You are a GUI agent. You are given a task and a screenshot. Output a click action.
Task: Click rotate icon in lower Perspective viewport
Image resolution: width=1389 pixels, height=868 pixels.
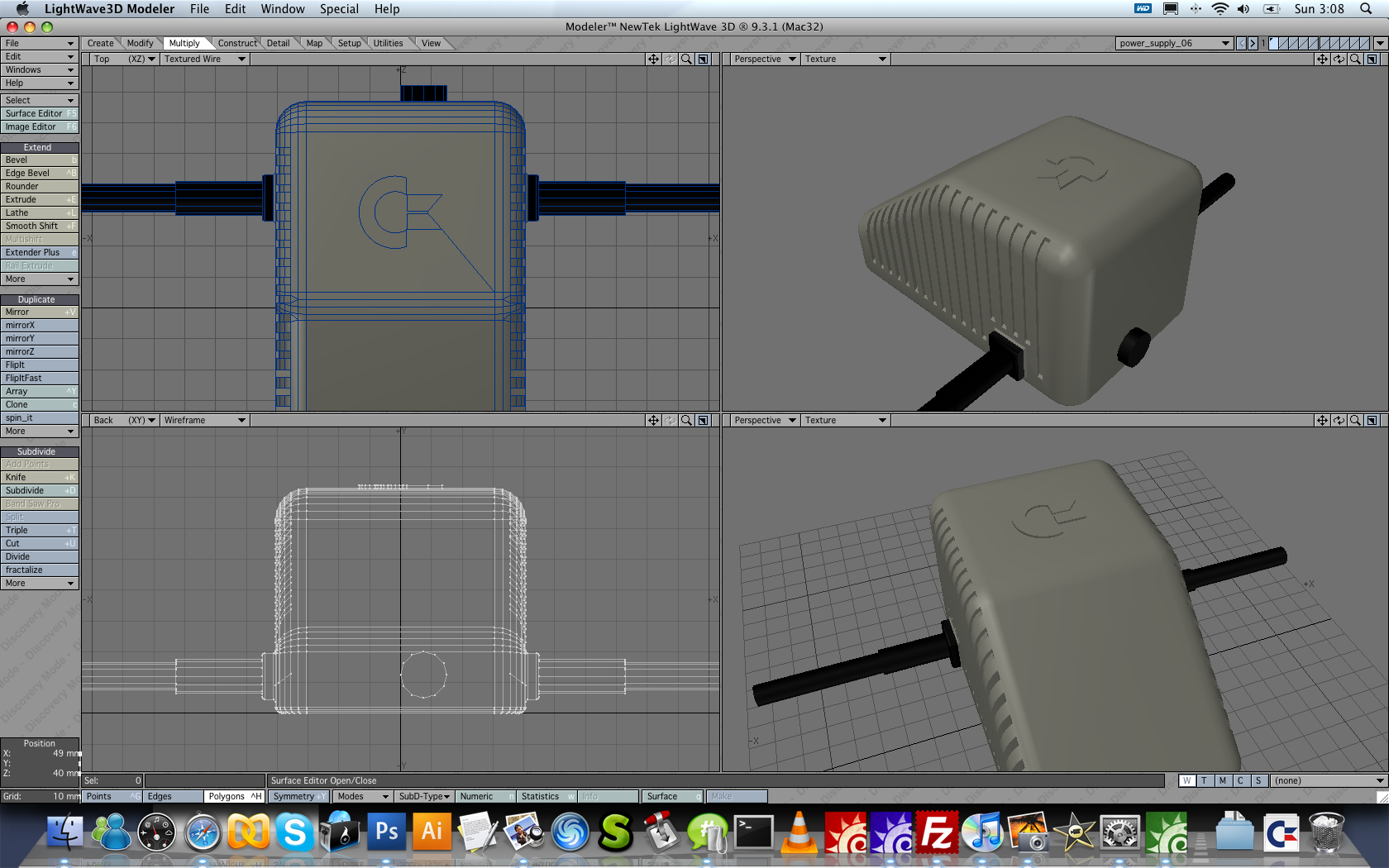(x=1339, y=421)
